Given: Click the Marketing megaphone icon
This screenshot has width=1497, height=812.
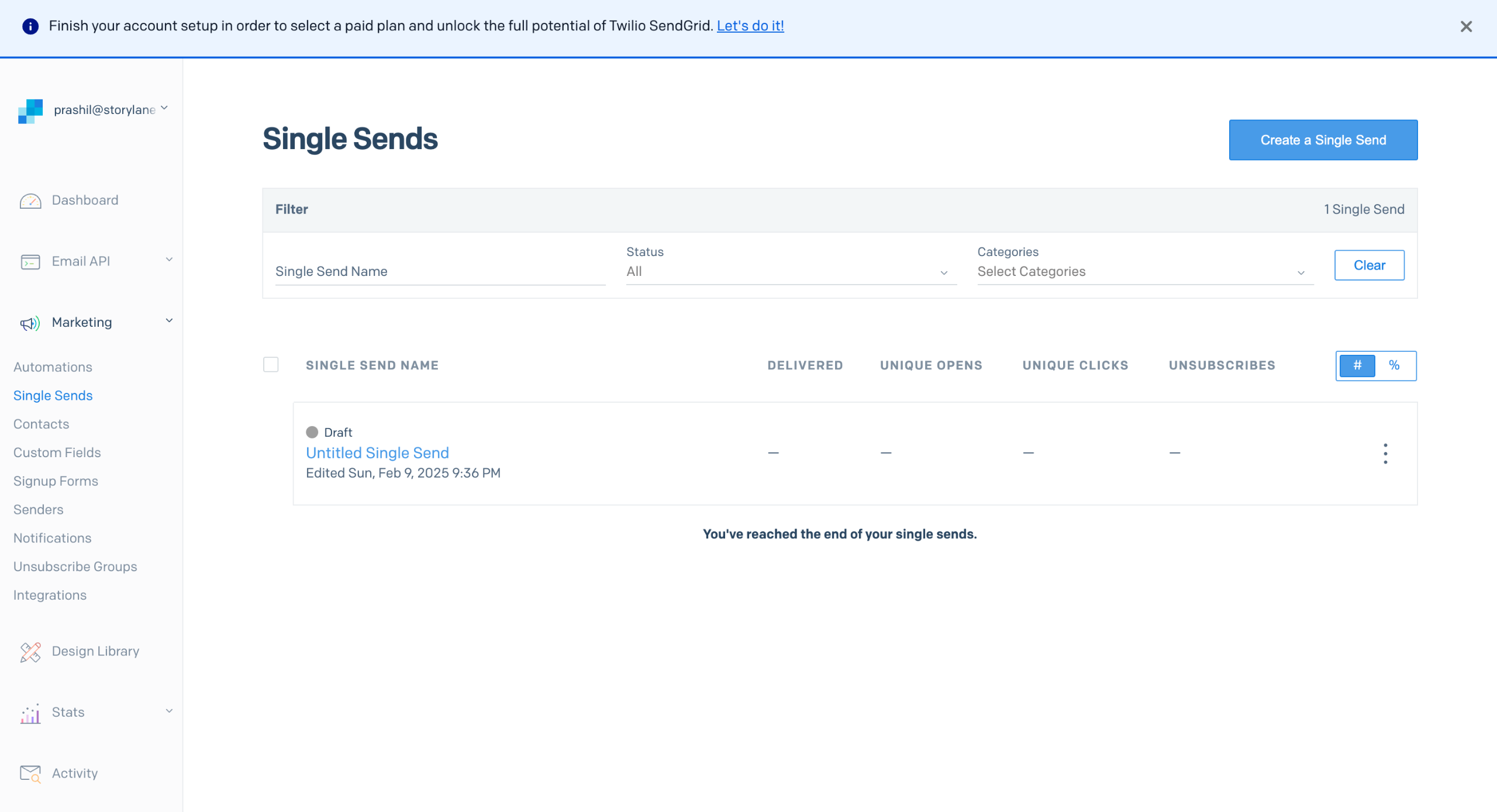Looking at the screenshot, I should [30, 323].
